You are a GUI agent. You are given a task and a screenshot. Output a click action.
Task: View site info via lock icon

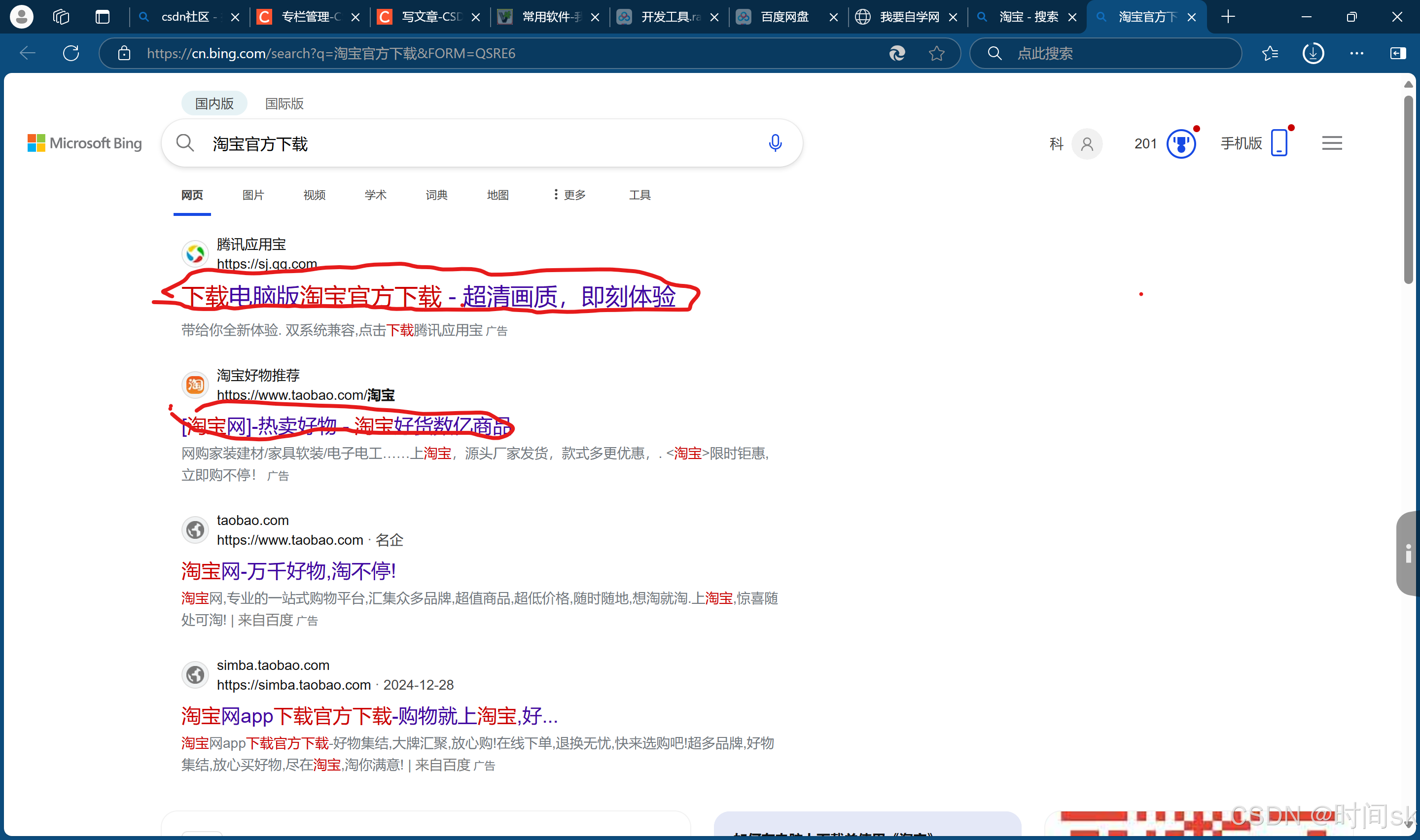[x=124, y=53]
